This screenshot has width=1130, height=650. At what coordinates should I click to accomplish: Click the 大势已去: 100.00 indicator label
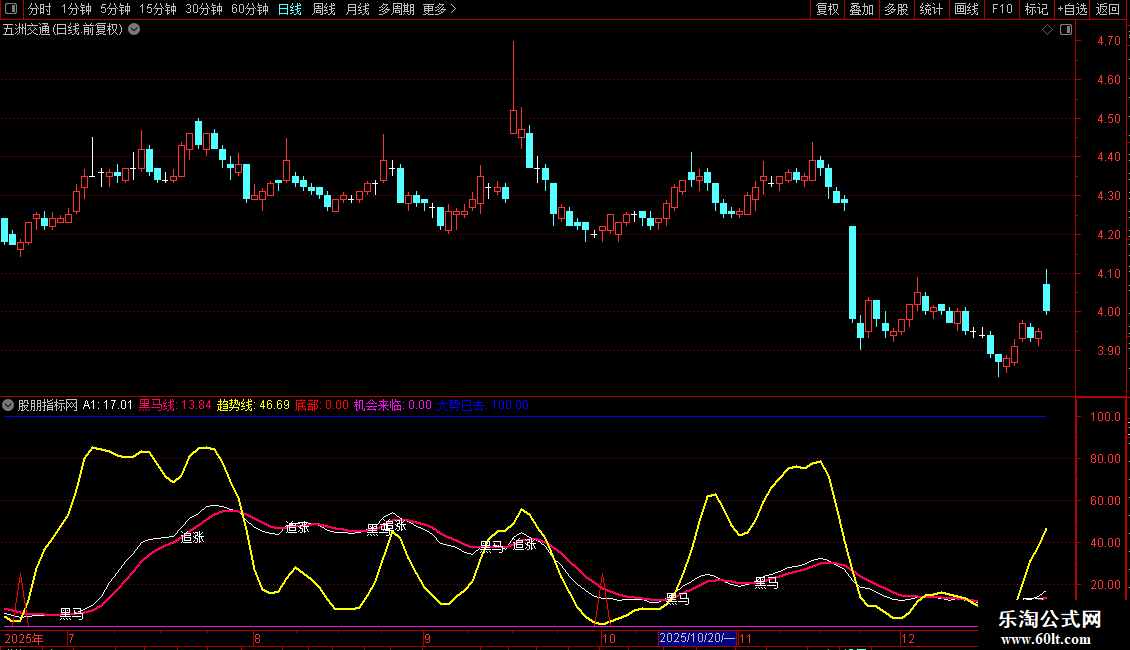coord(483,405)
